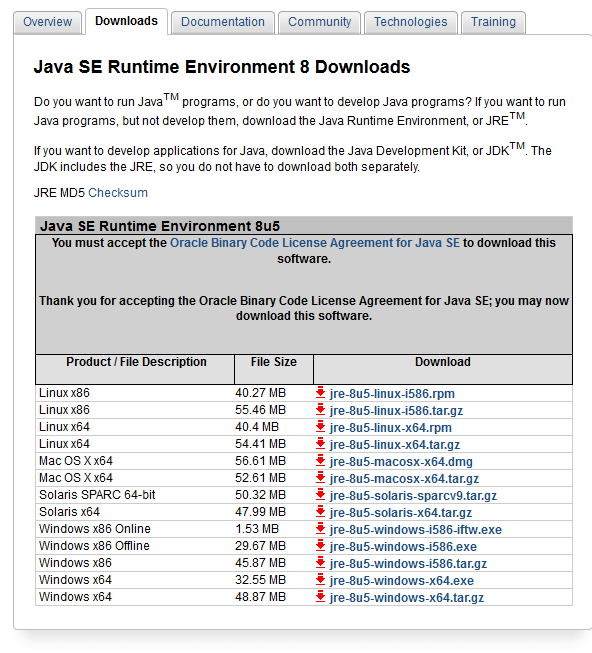Click the 56.61 MB file size cell
Image resolution: width=592 pixels, height=653 pixels.
(x=261, y=461)
